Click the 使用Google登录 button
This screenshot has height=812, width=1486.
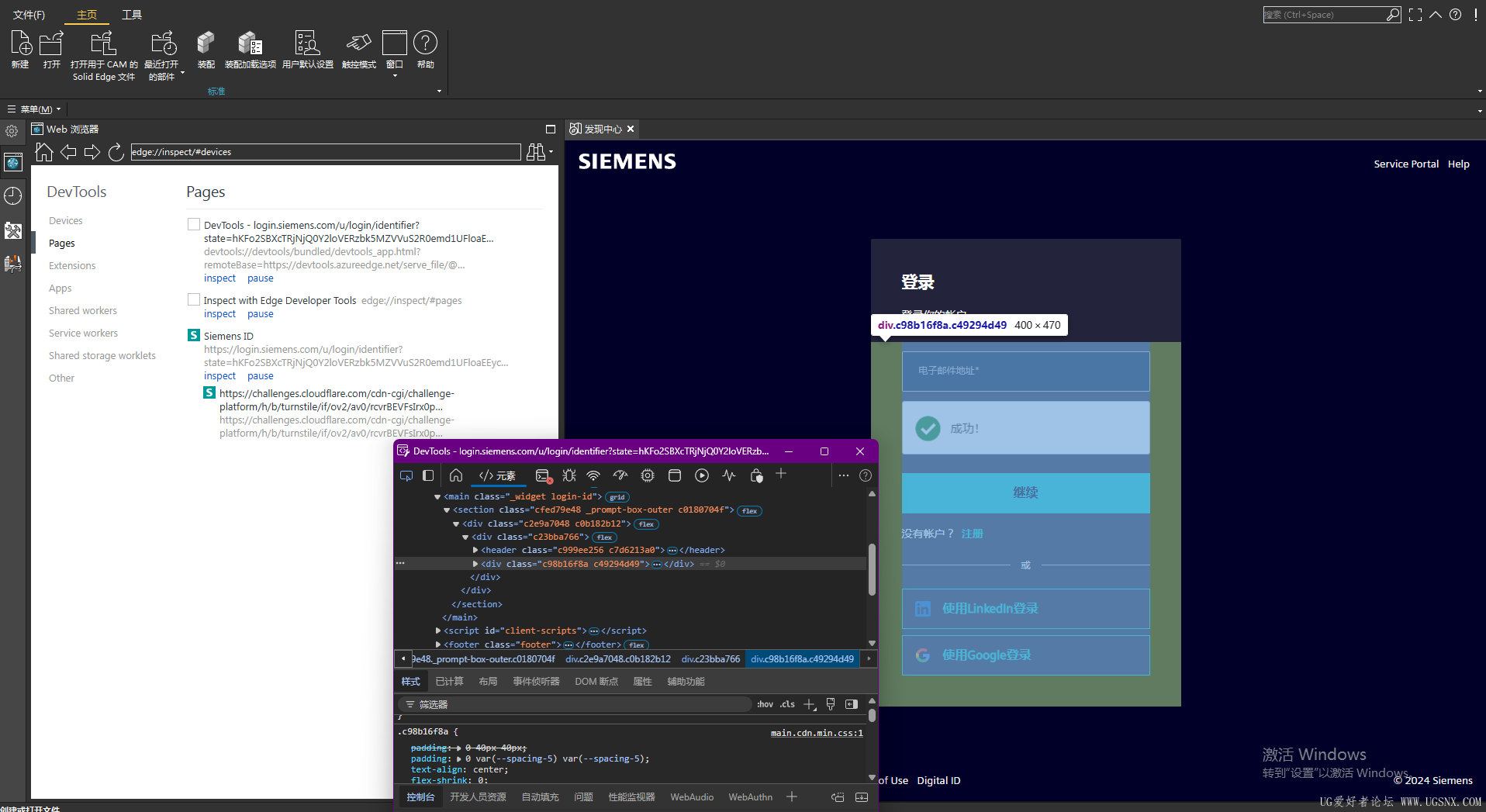tap(1025, 655)
